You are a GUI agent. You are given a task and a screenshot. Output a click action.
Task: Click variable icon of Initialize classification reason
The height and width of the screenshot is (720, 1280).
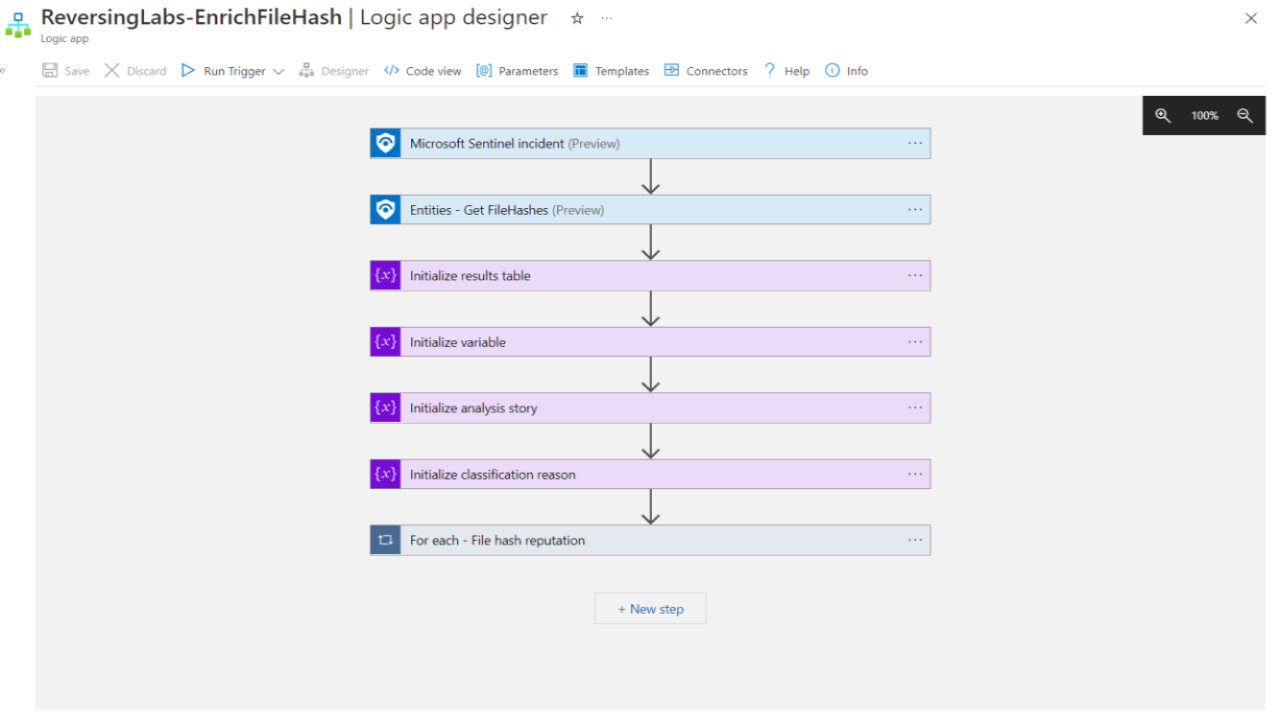pyautogui.click(x=385, y=474)
